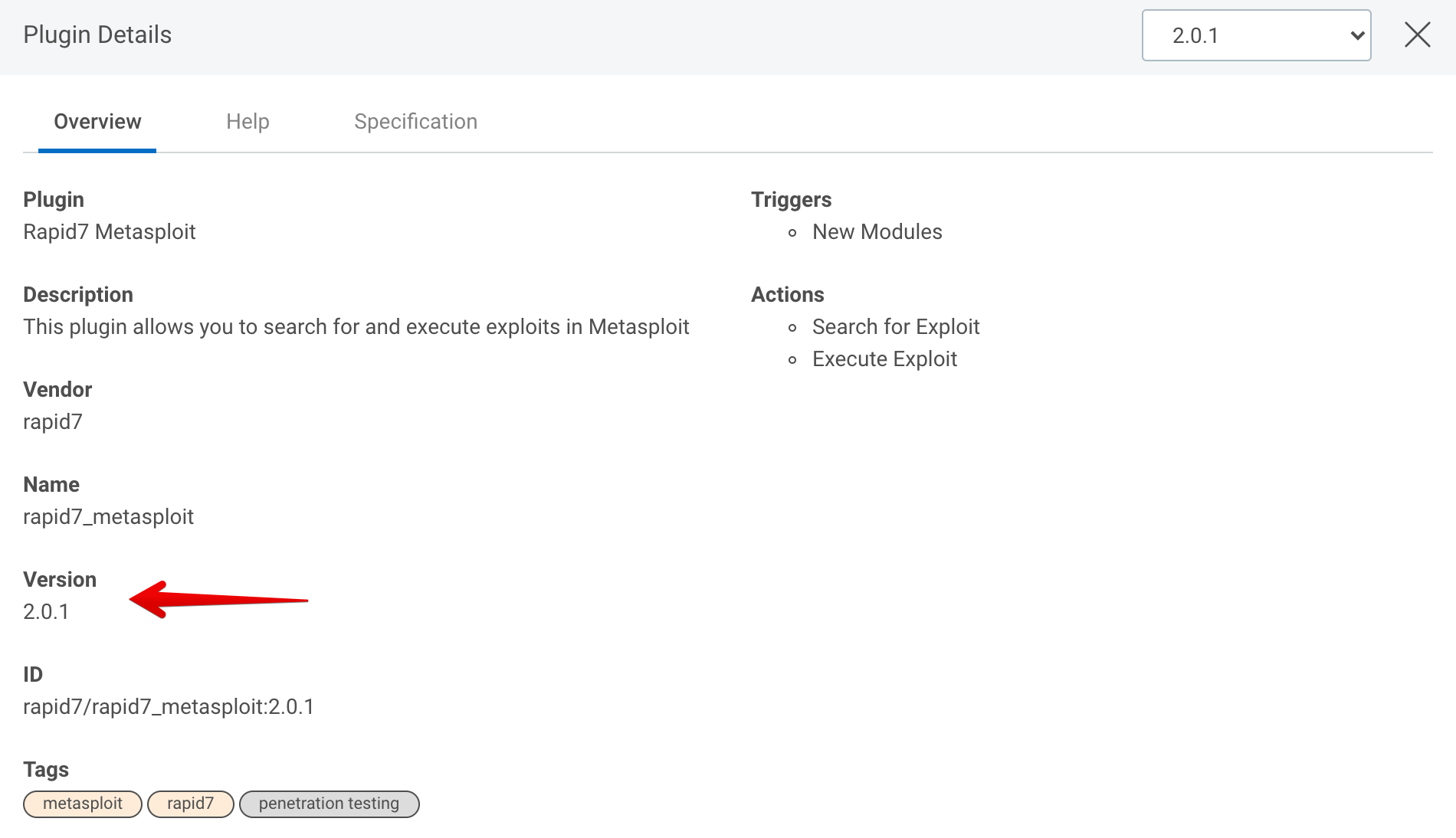Screen dimensions: 1456x838
Task: Click the Plugin Details title
Action: coord(97,35)
